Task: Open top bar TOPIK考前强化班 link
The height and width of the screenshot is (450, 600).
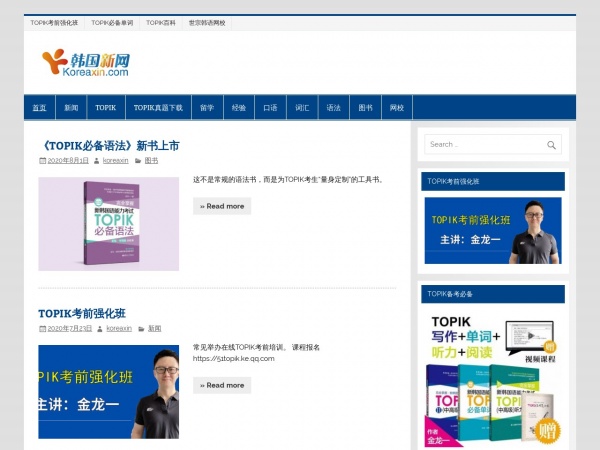Action: click(x=54, y=23)
